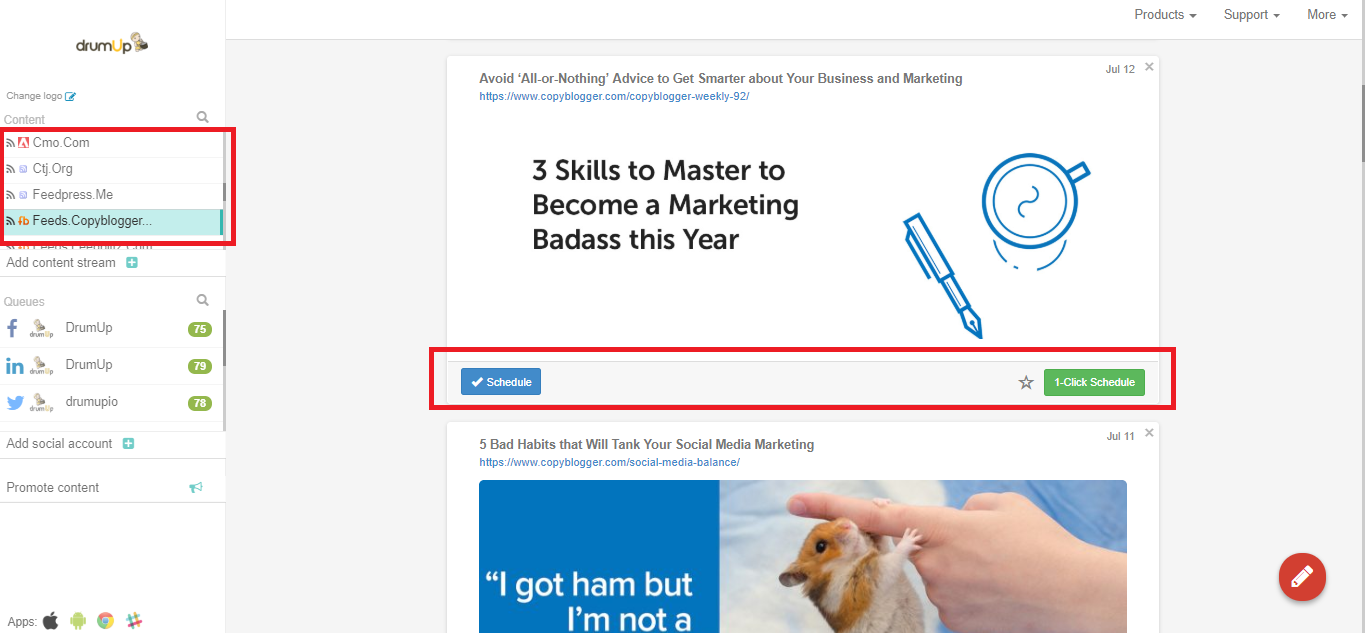Dismiss the Jul 11 post card
Viewport: 1365px width, 633px height.
[x=1149, y=433]
